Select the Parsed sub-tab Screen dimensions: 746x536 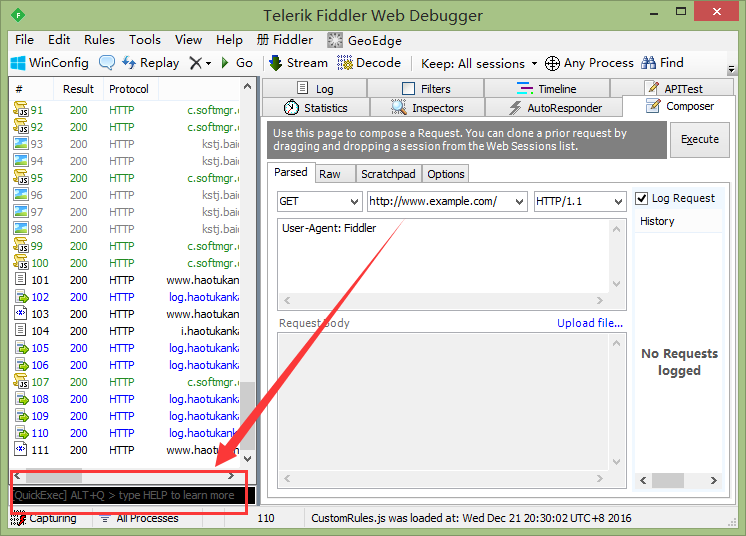291,172
